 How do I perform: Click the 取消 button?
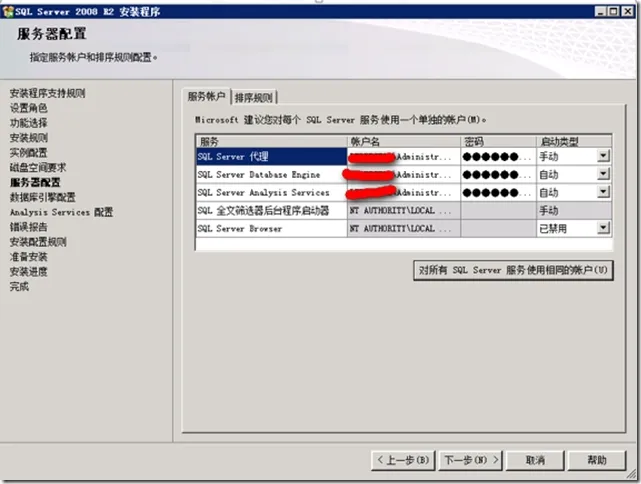pyautogui.click(x=535, y=460)
